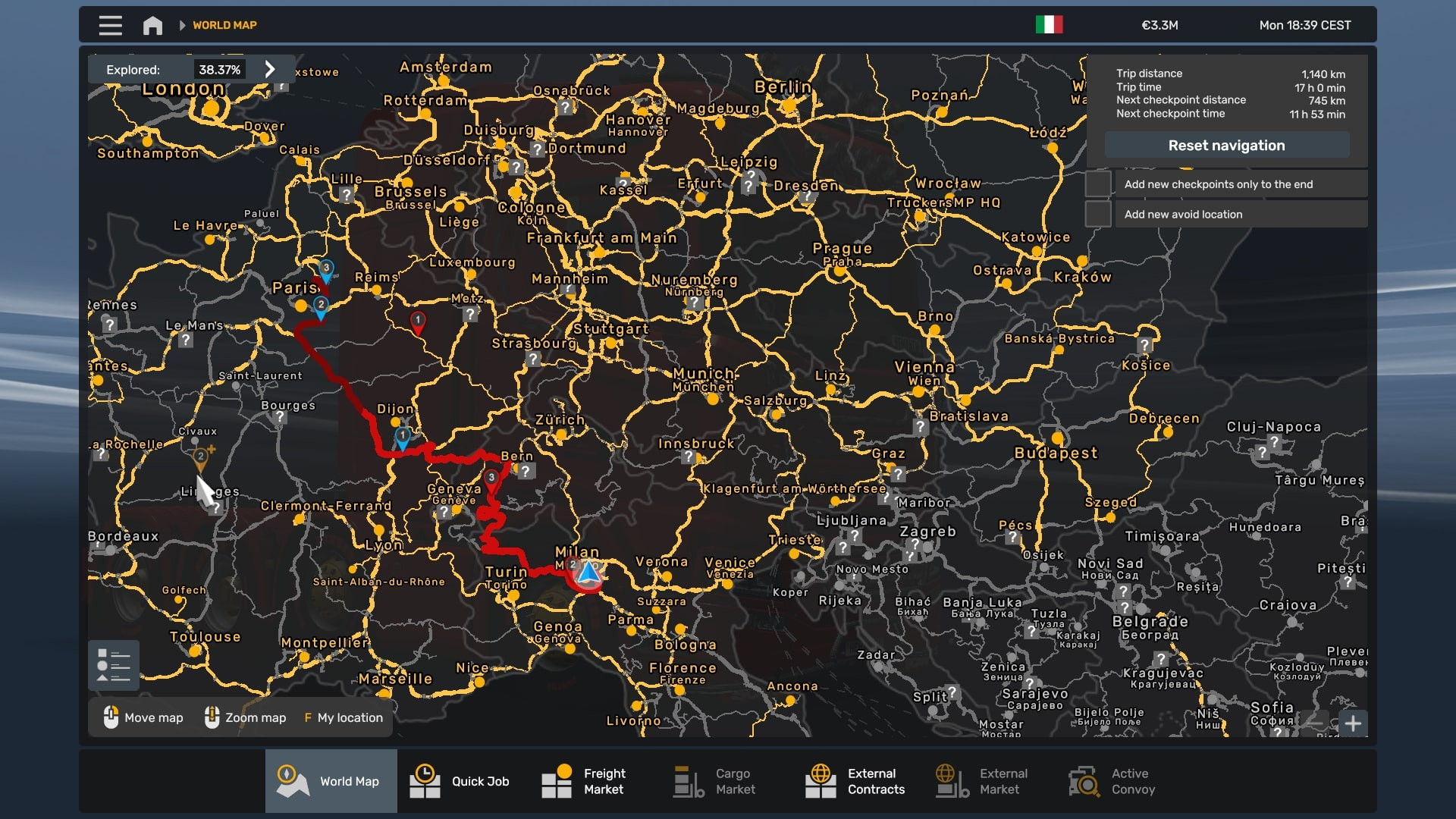
Task: Click the Prague city label
Action: click(843, 248)
